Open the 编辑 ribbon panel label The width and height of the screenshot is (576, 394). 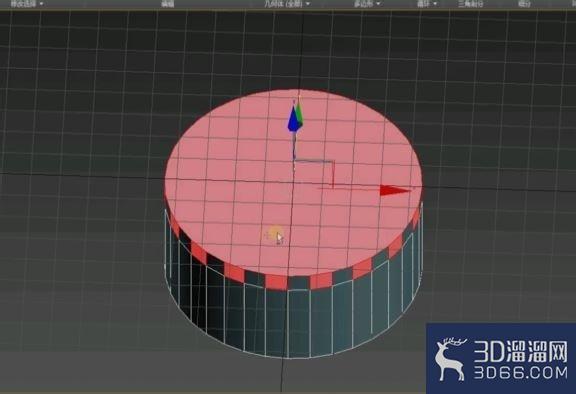coord(168,4)
